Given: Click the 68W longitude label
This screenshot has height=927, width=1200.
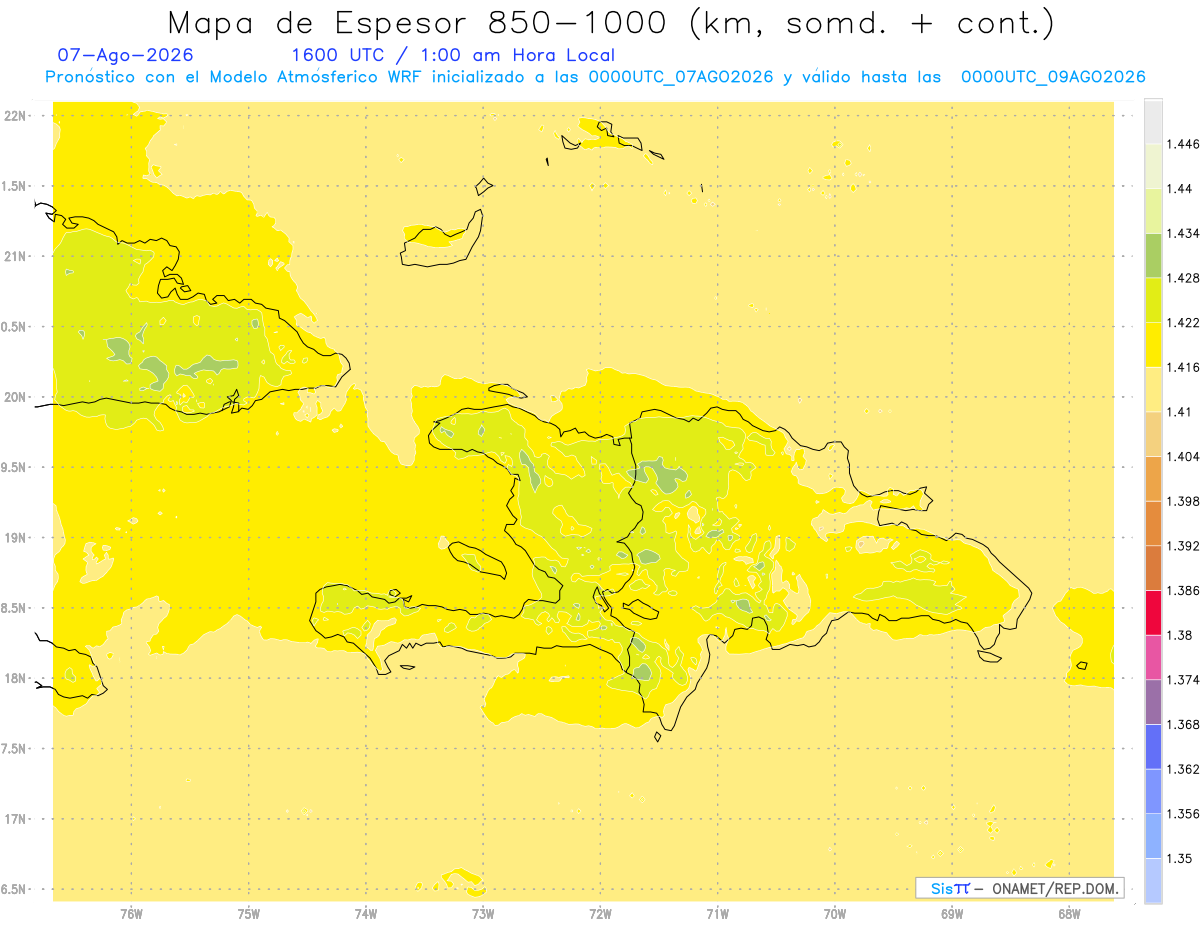Looking at the screenshot, I should pos(1069,914).
